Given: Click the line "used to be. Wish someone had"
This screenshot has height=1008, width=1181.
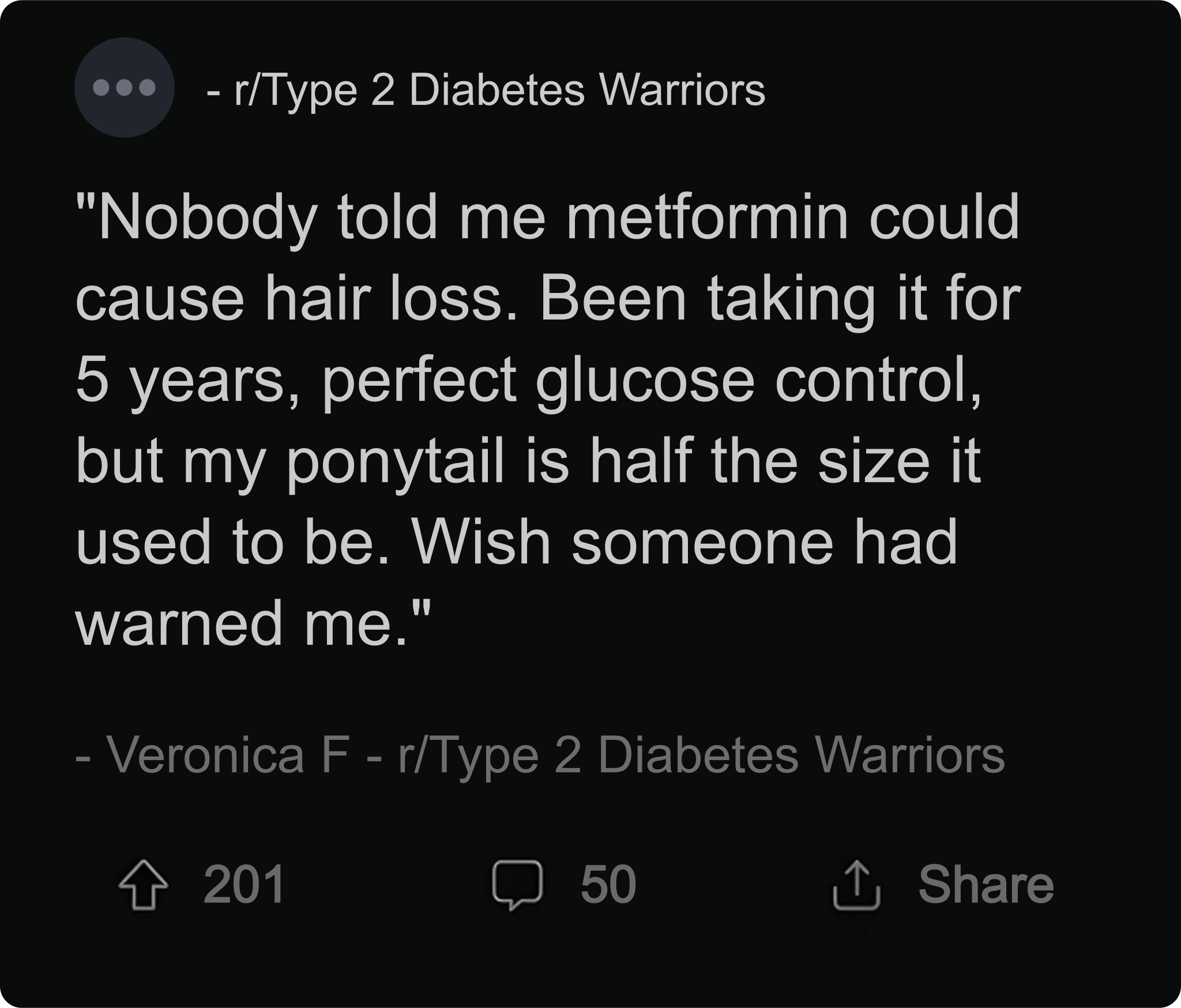Looking at the screenshot, I should click(x=517, y=543).
